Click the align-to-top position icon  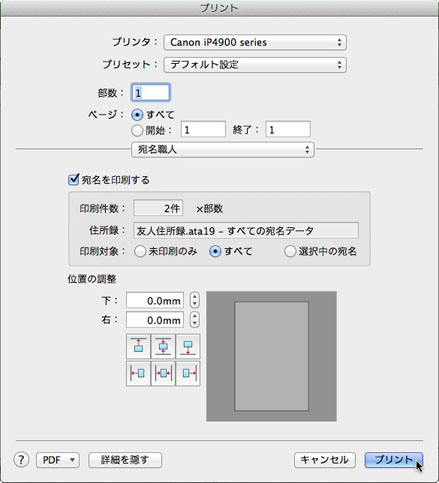pyautogui.click(x=138, y=346)
